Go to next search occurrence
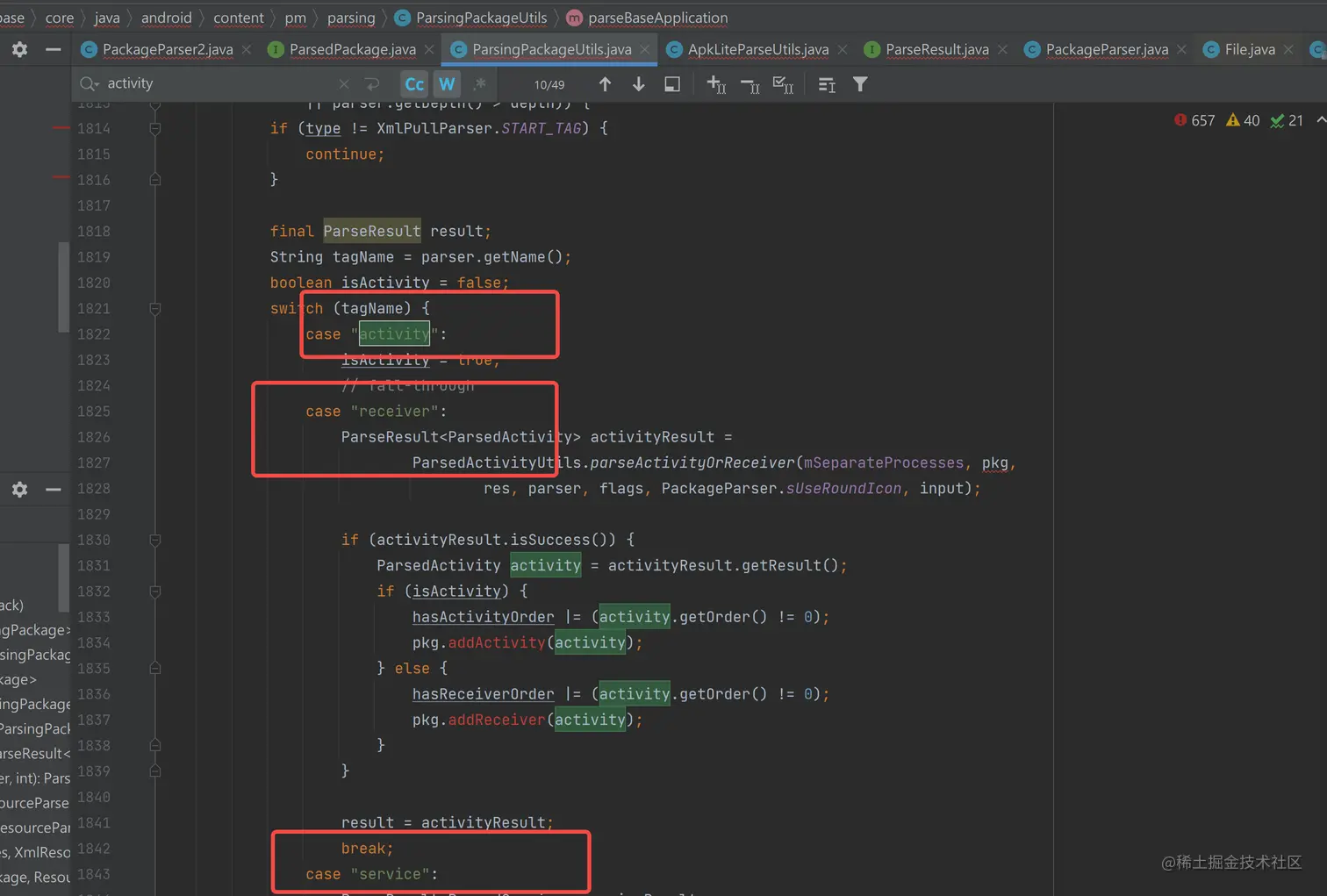1327x896 pixels. click(x=638, y=84)
